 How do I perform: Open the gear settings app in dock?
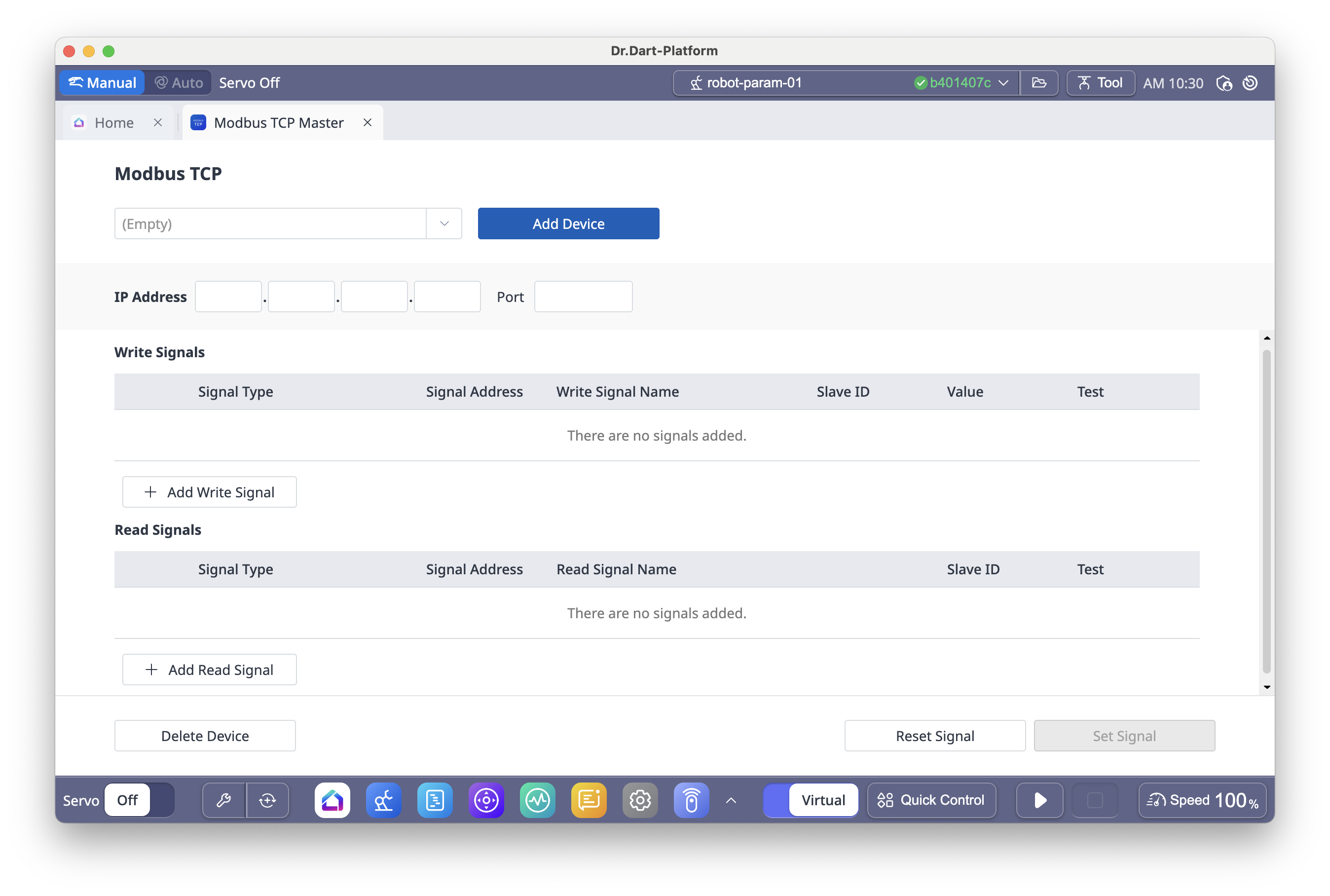pyautogui.click(x=640, y=800)
